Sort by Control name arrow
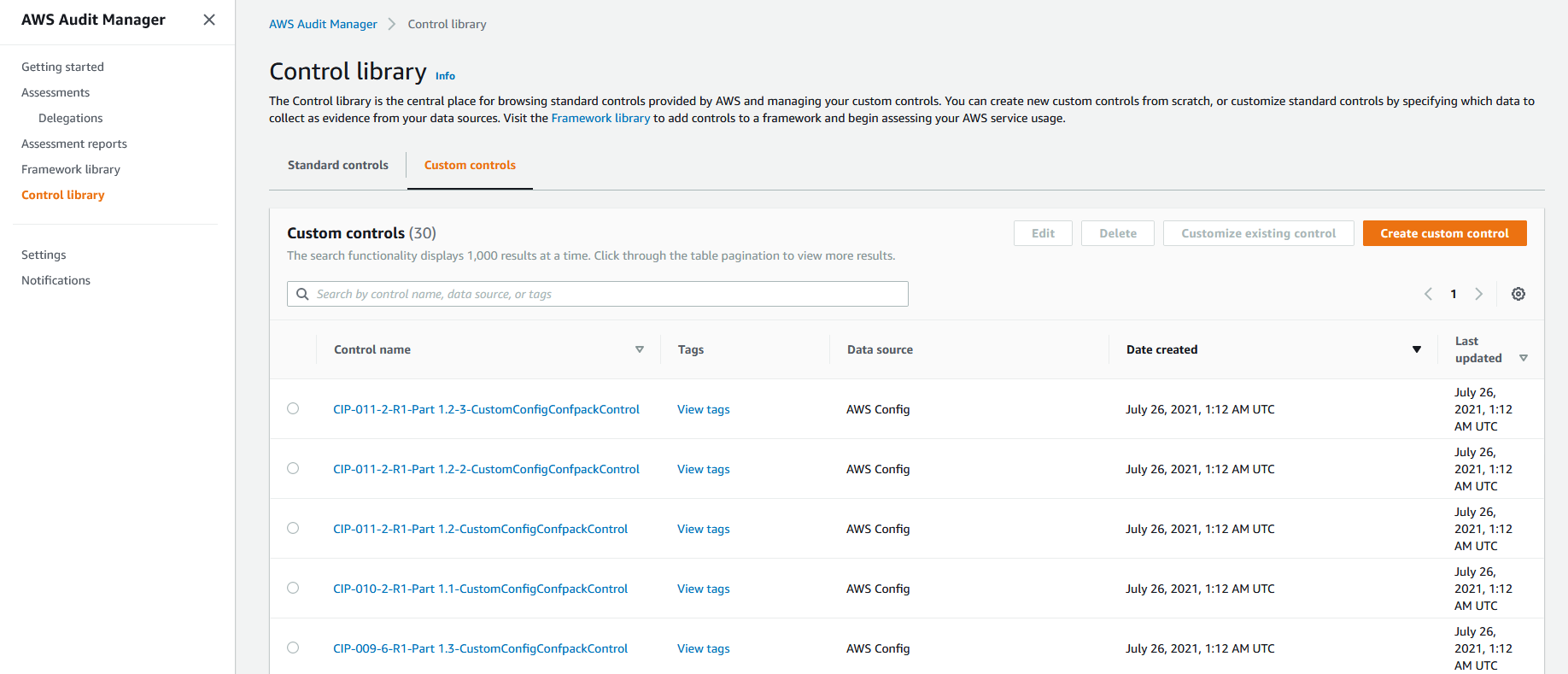1568x674 pixels. coord(640,349)
